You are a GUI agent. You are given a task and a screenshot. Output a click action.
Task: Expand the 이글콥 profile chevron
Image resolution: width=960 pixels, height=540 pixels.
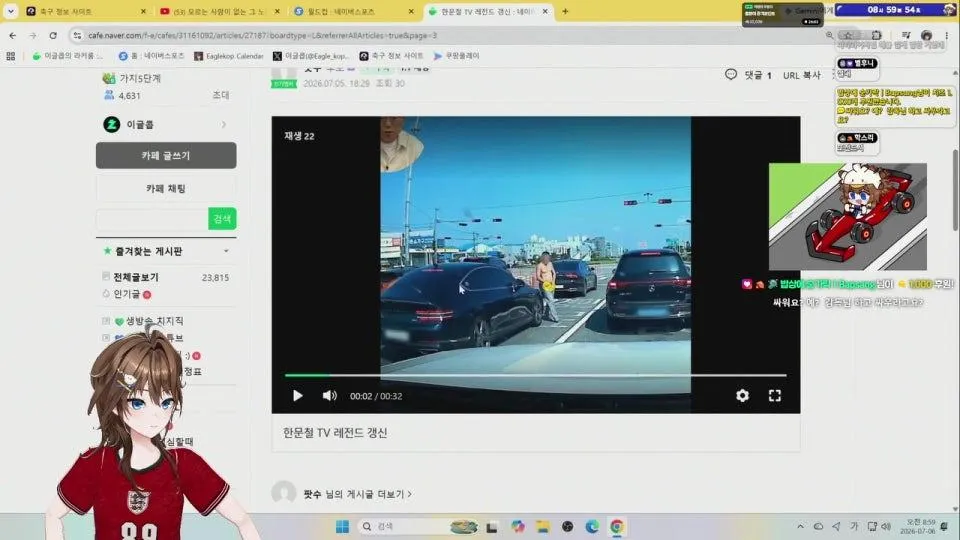tap(223, 124)
